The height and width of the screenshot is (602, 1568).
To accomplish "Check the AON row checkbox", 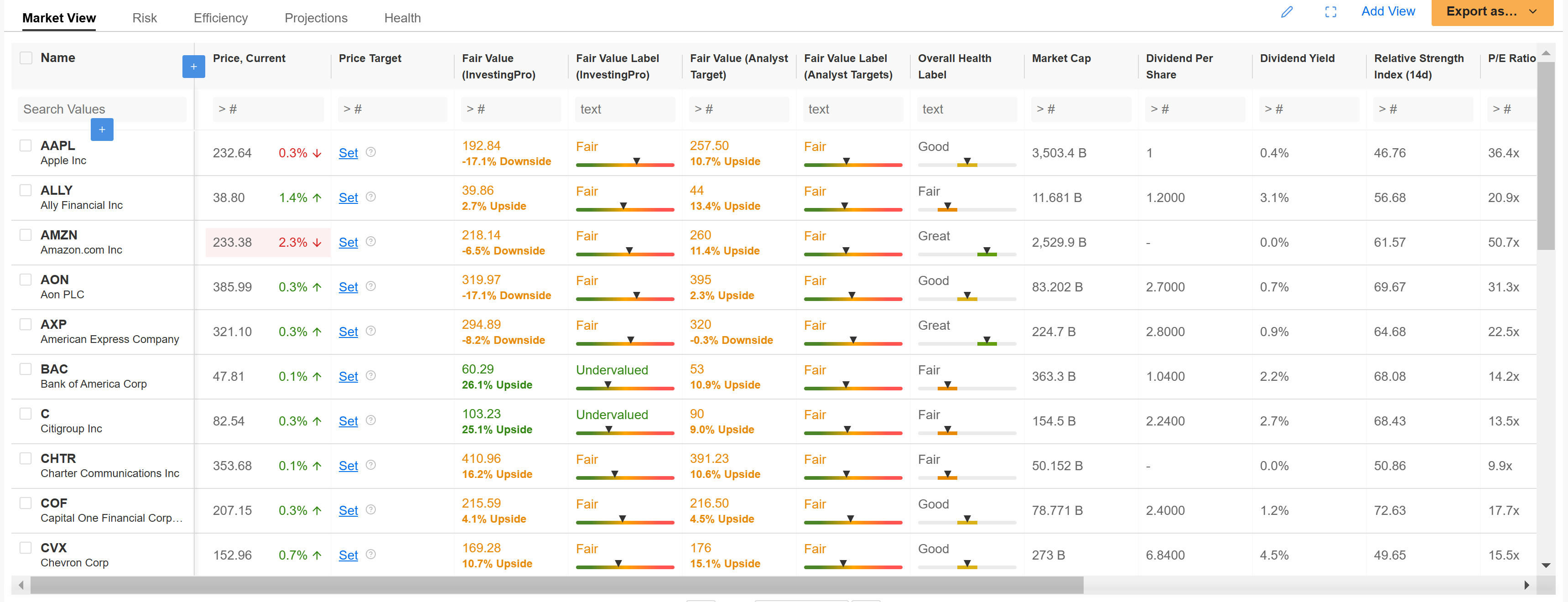I will pos(26,280).
